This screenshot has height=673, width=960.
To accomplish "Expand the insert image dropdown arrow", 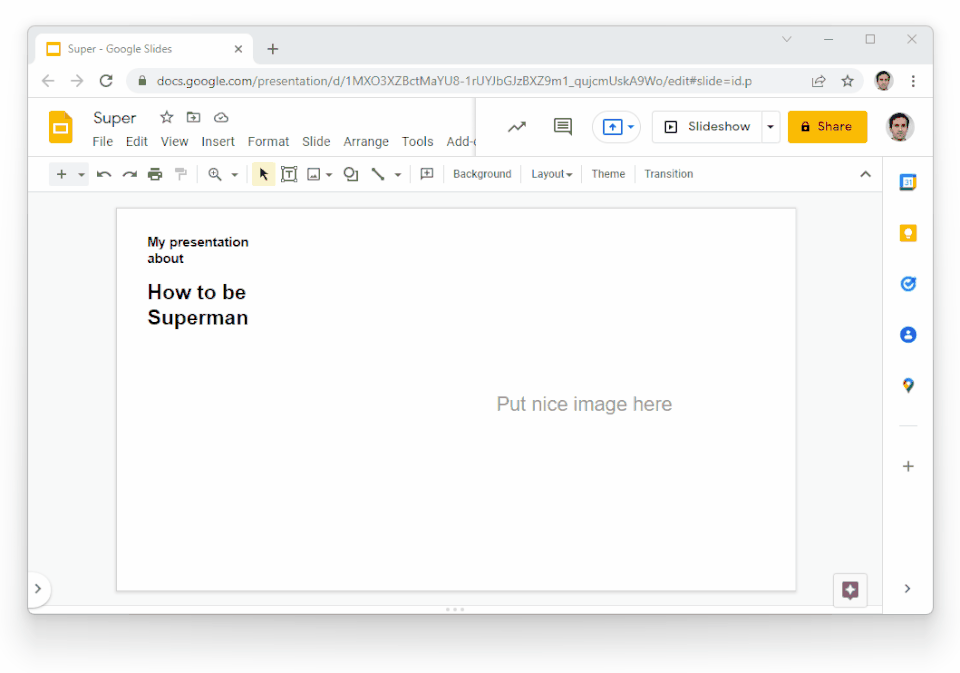I will [329, 175].
